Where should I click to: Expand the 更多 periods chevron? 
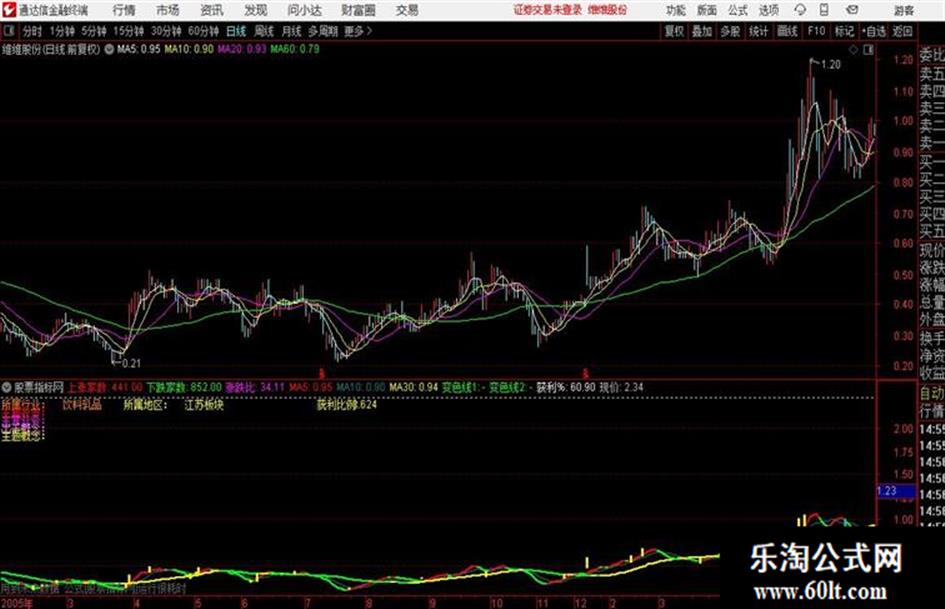pos(358,31)
